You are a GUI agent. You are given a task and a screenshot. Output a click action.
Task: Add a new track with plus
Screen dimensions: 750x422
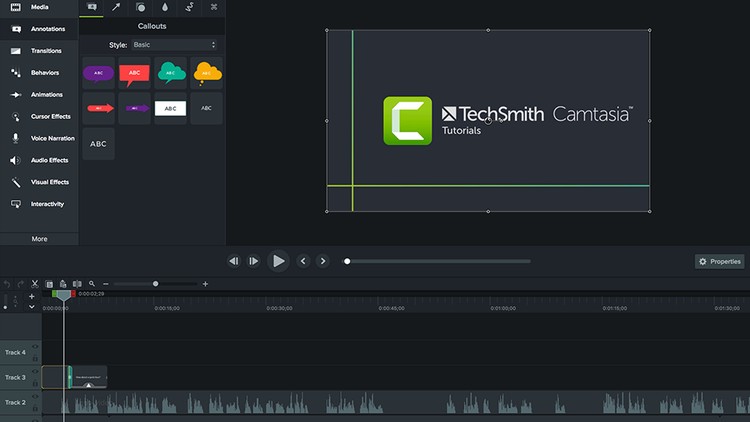tap(32, 297)
